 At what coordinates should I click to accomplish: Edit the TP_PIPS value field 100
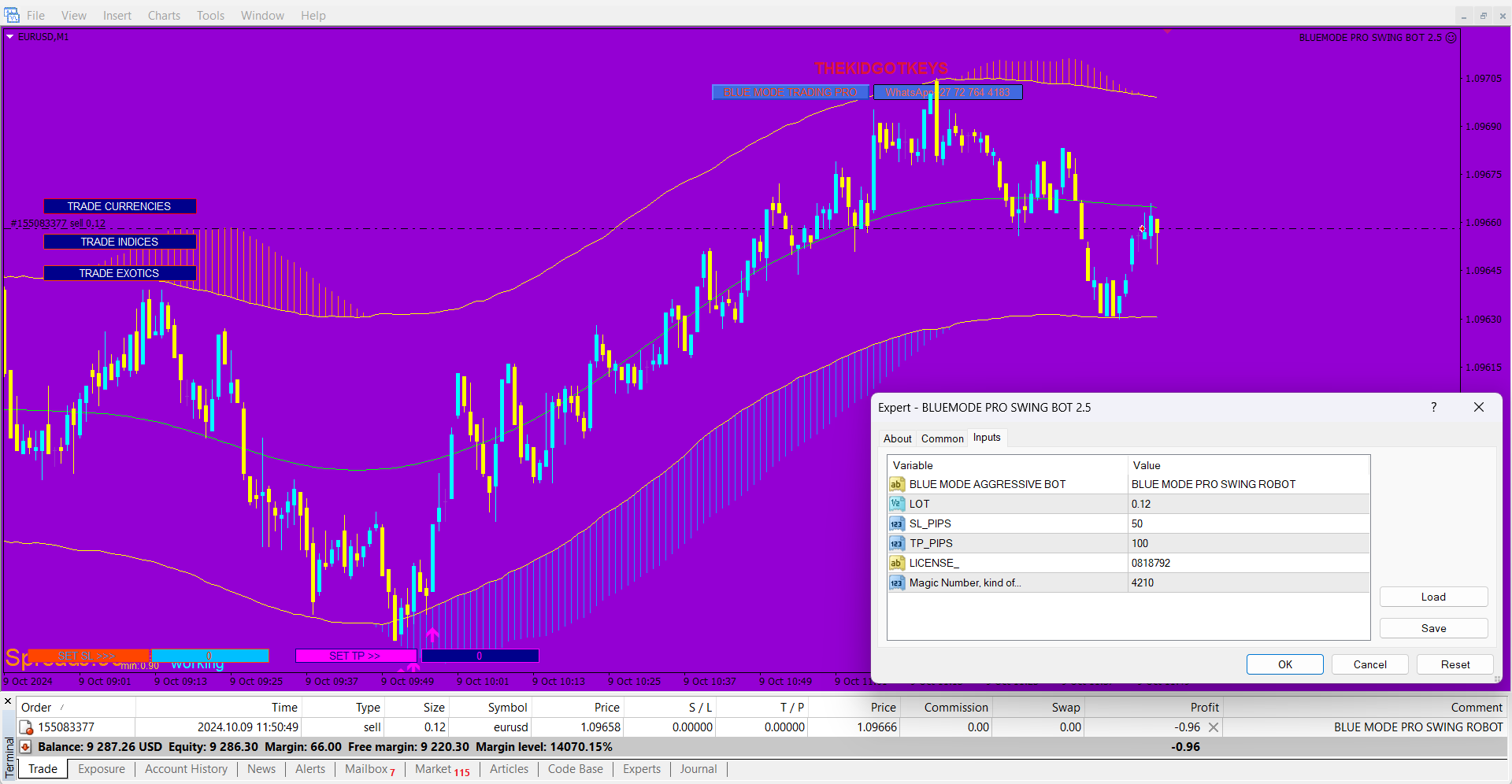(1248, 543)
